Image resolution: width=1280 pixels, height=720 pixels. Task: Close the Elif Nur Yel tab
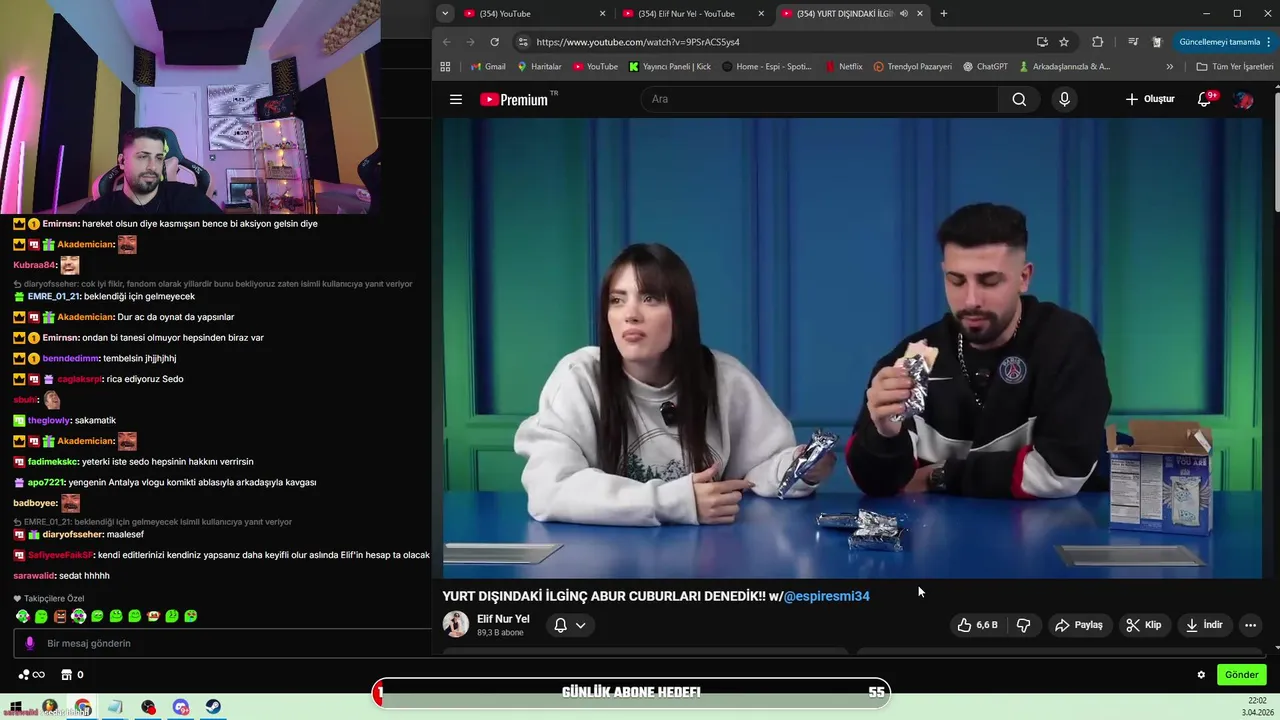coord(761,13)
